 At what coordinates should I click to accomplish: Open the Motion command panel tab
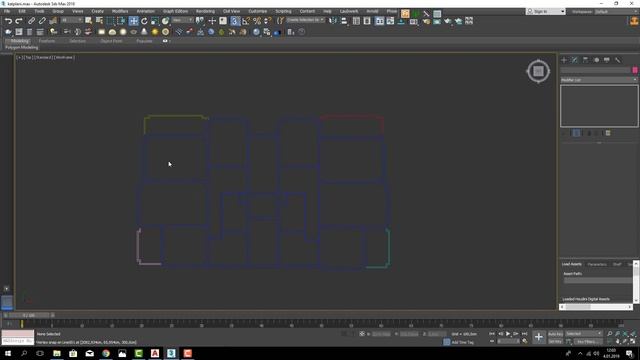(596, 60)
